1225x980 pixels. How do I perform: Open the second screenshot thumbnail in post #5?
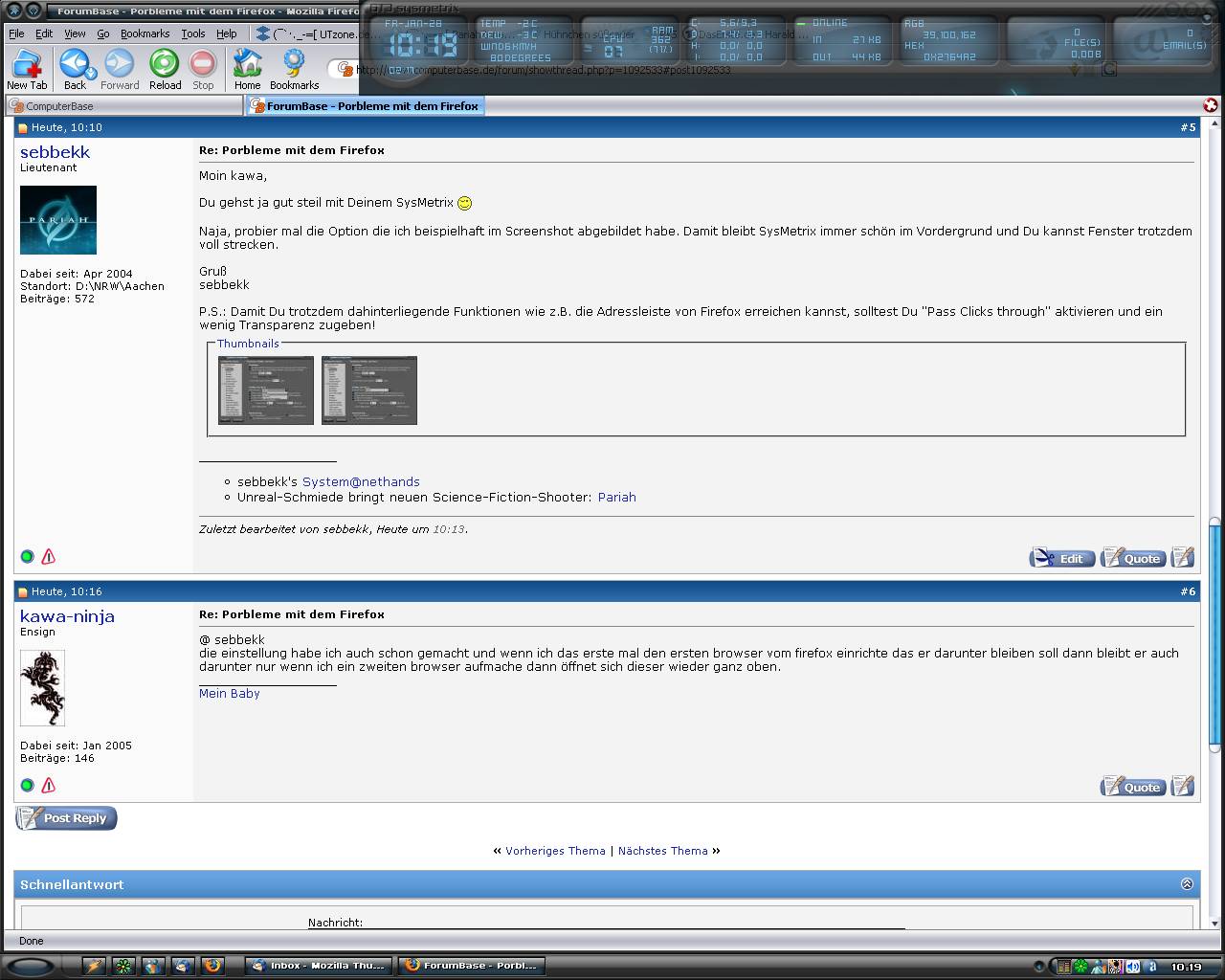pos(369,390)
